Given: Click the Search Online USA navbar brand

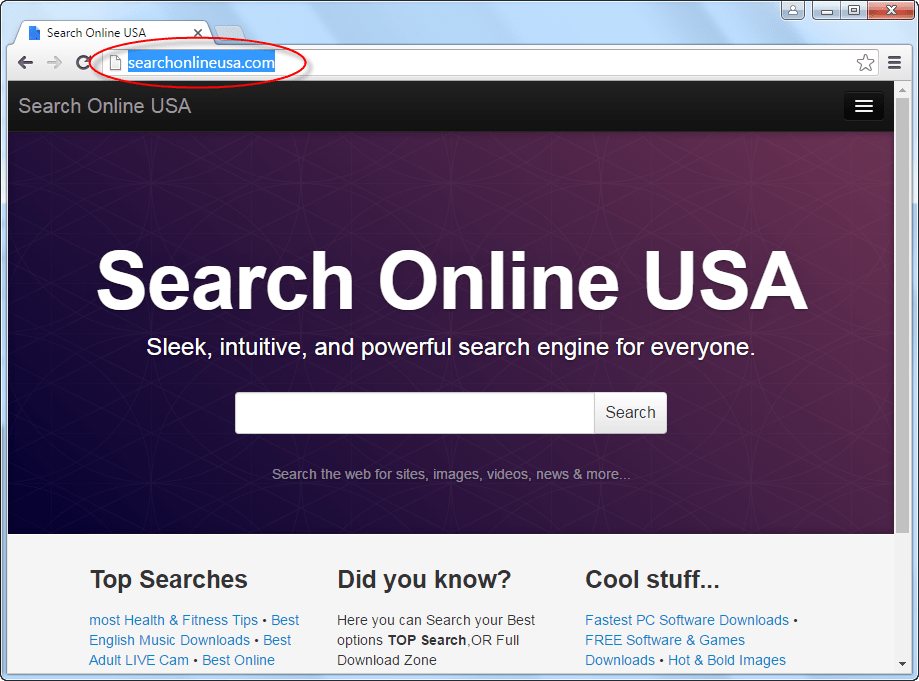Looking at the screenshot, I should (105, 106).
